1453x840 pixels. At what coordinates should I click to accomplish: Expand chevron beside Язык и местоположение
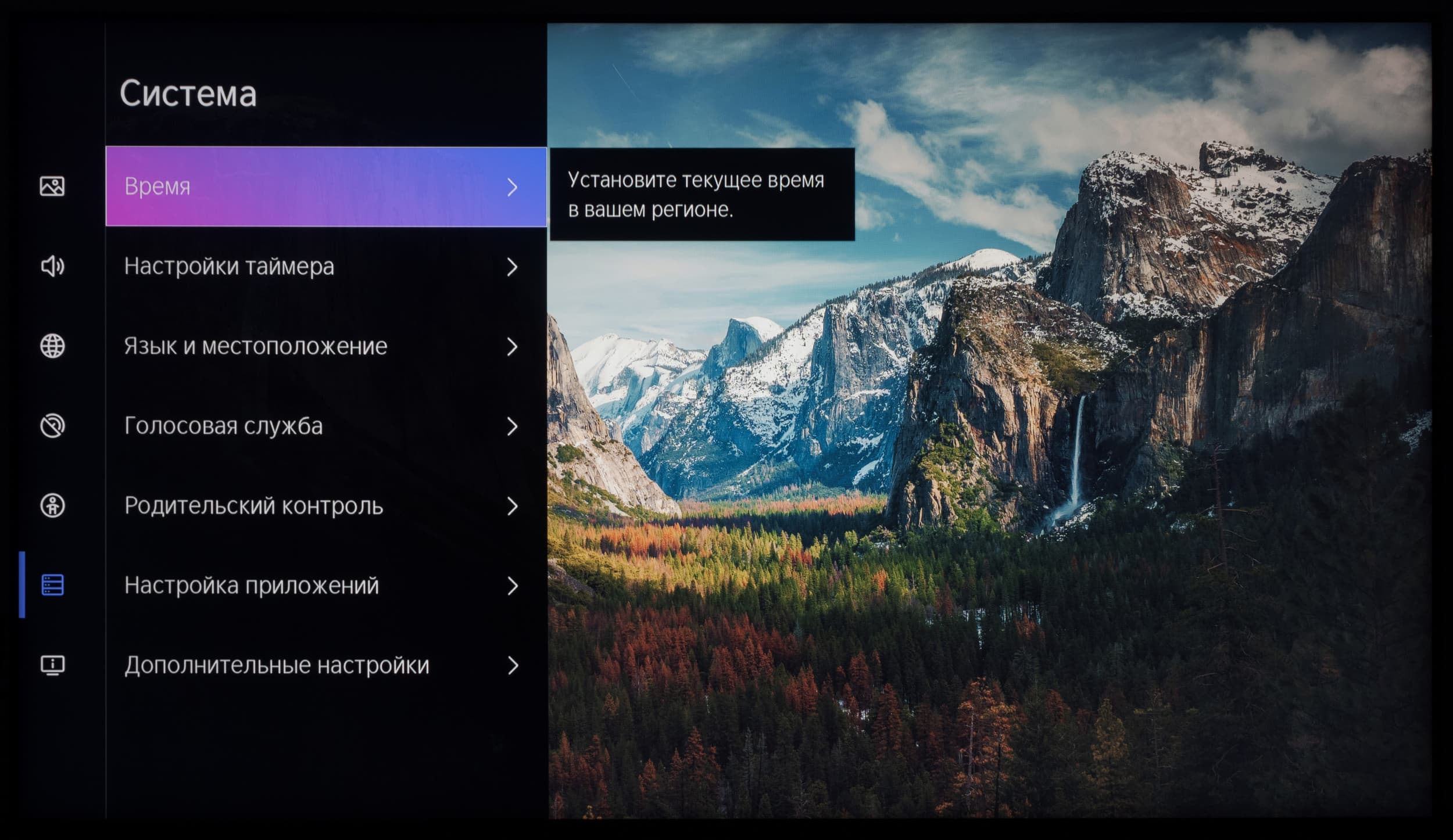pos(512,346)
